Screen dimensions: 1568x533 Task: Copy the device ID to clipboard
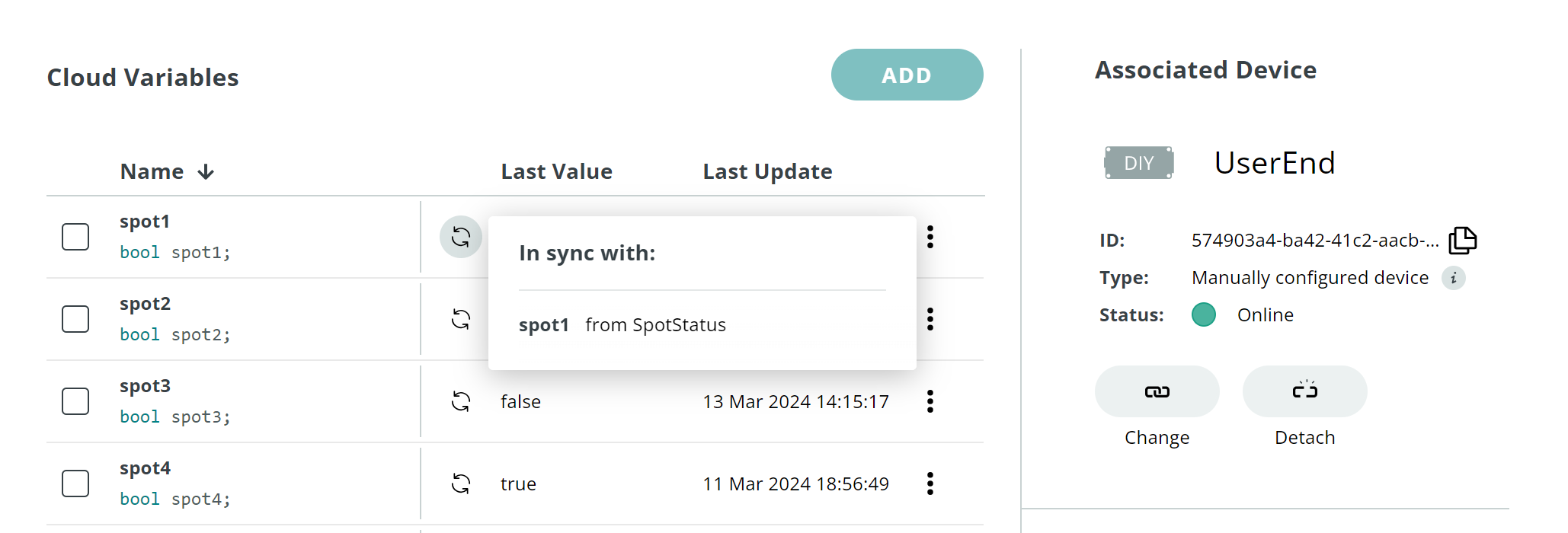point(1462,241)
